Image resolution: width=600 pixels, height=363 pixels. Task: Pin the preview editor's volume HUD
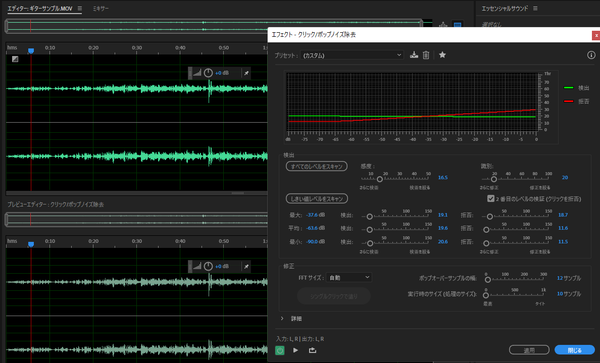pos(246,267)
